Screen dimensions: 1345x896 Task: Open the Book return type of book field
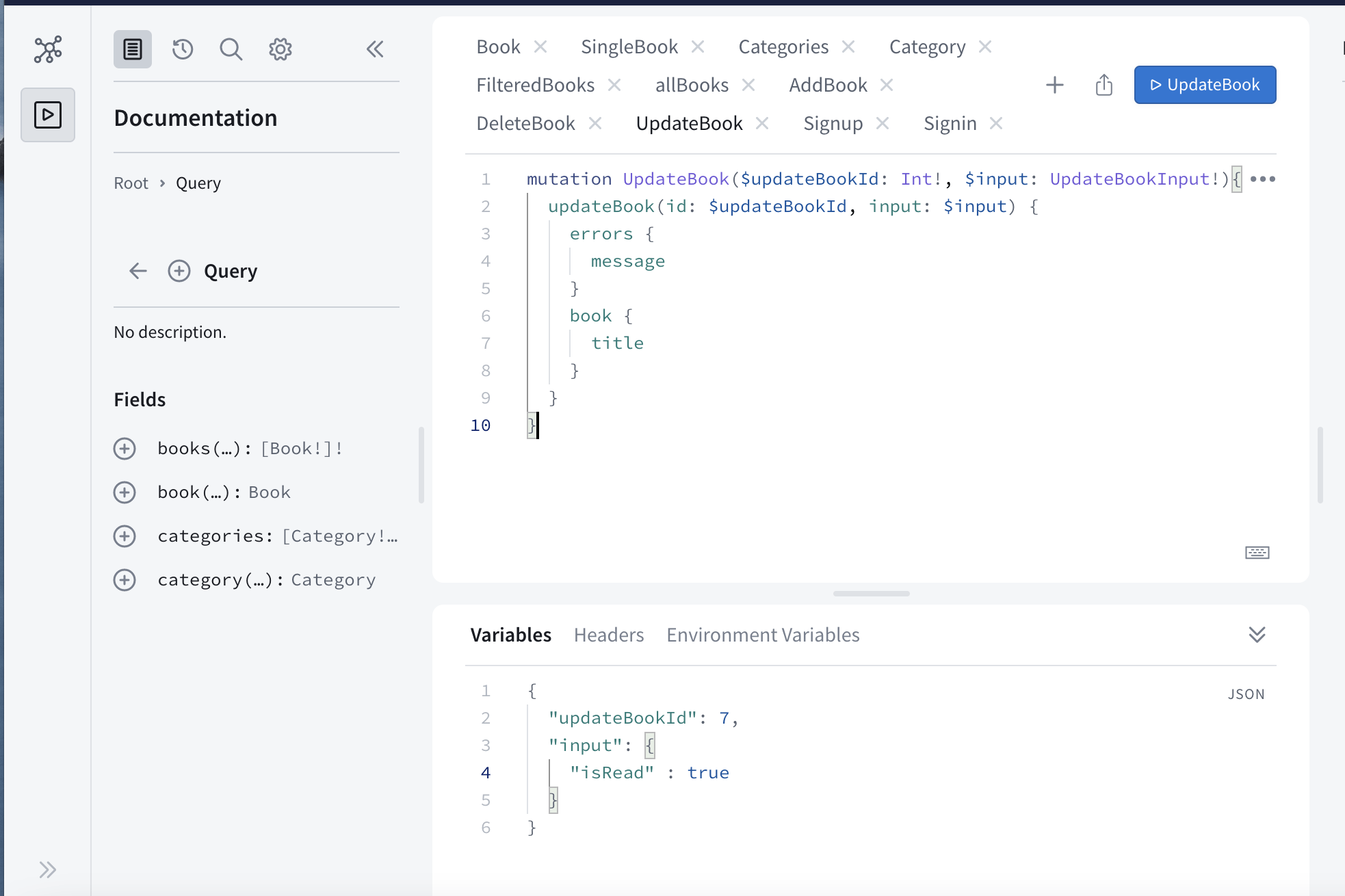(x=270, y=492)
